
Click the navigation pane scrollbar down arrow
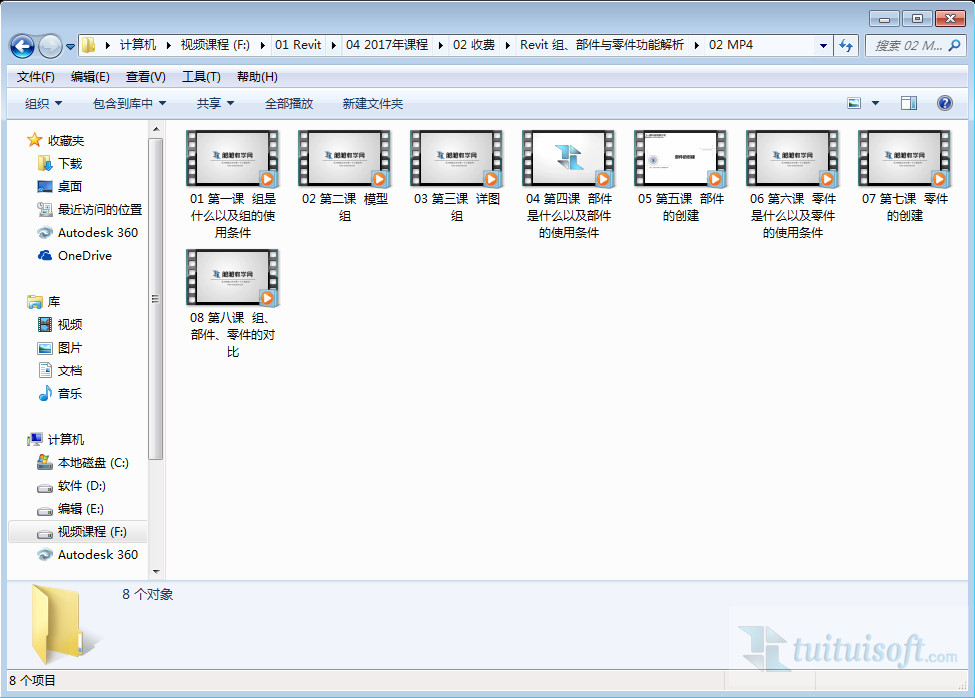click(x=156, y=572)
